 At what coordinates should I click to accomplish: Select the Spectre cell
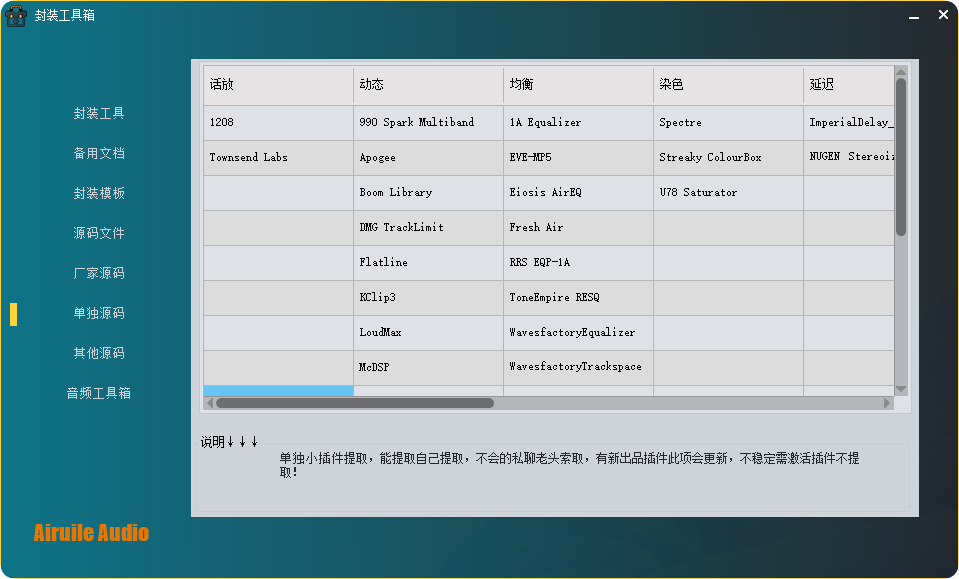click(x=728, y=123)
